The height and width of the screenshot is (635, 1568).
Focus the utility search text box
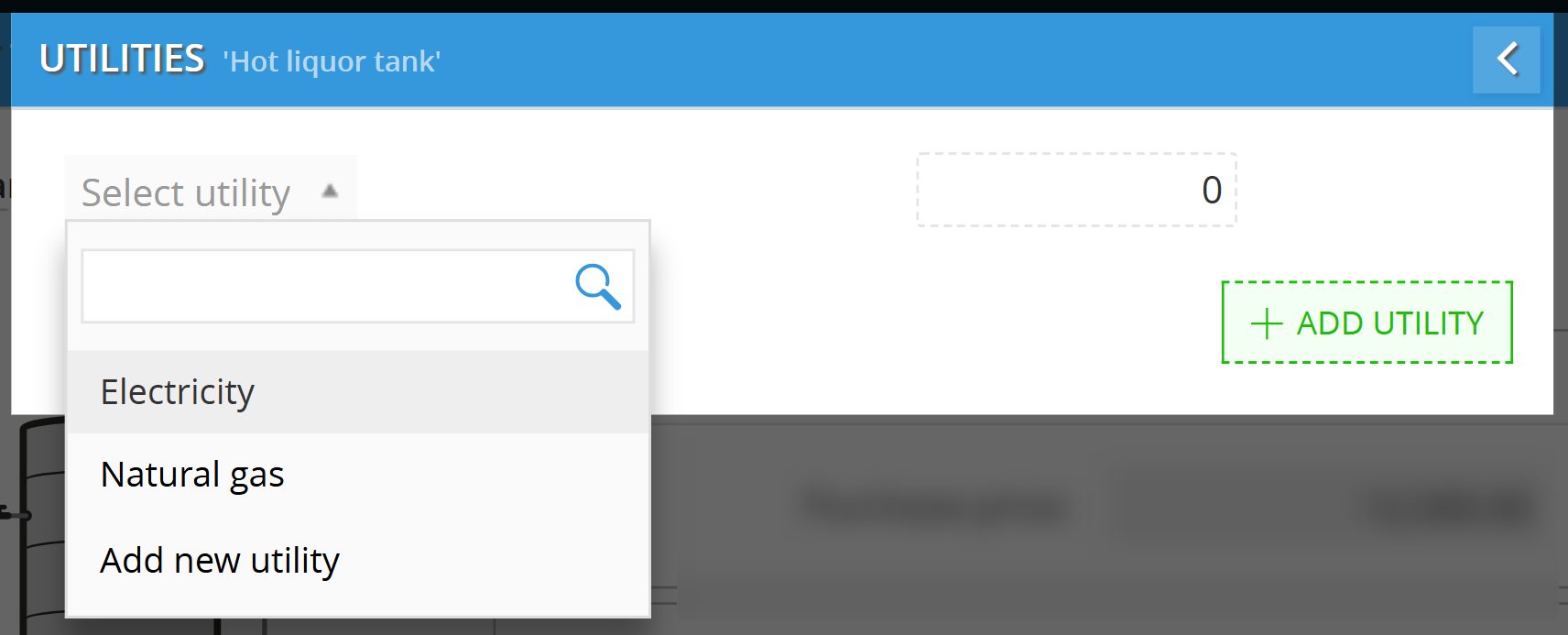(x=358, y=286)
